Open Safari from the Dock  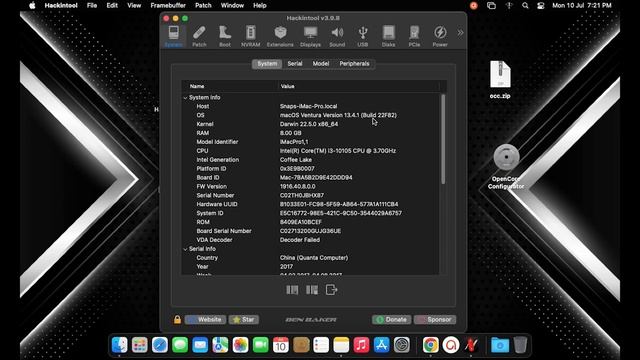(160, 345)
